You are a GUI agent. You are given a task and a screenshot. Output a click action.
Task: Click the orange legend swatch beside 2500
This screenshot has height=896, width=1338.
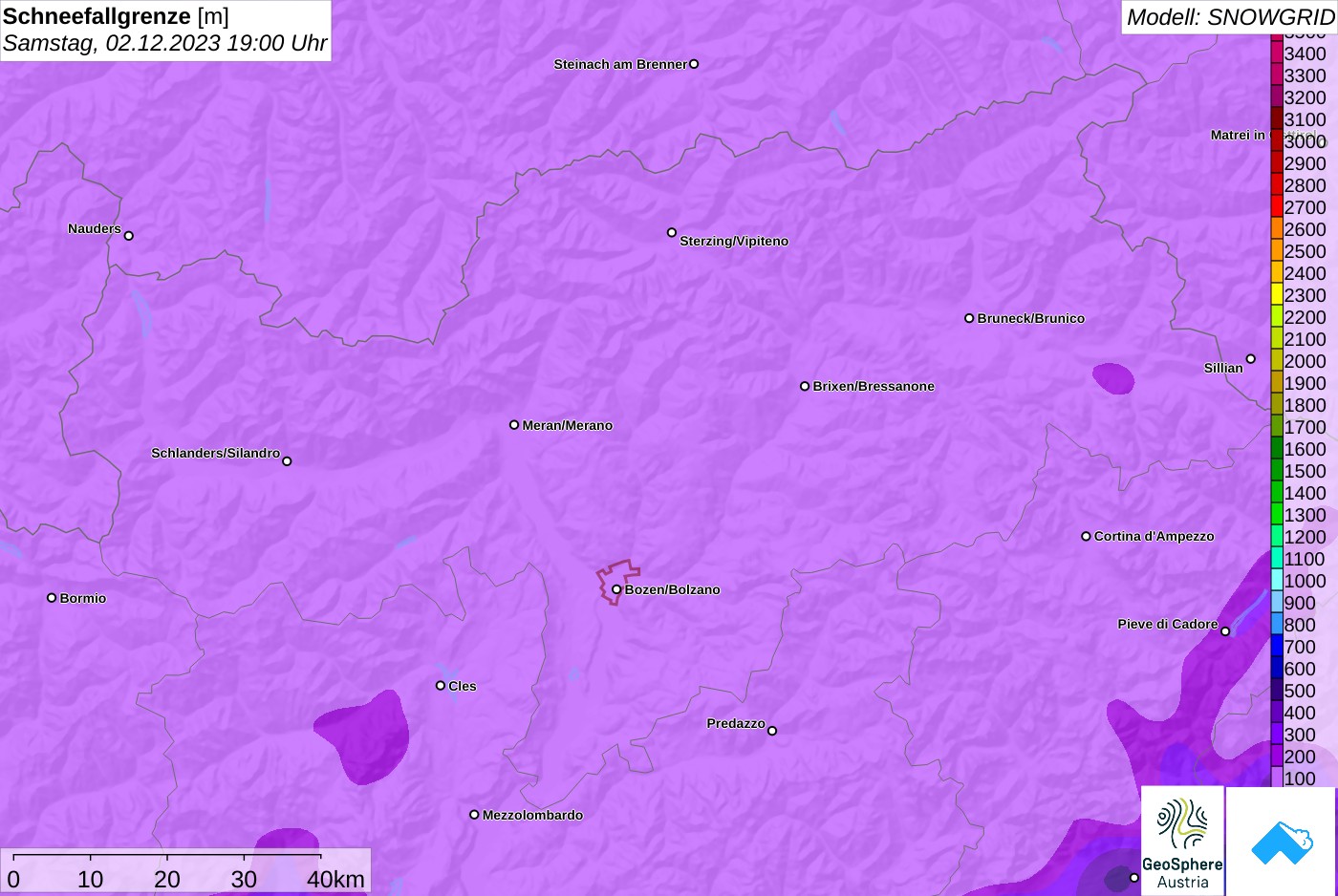[x=1277, y=251]
